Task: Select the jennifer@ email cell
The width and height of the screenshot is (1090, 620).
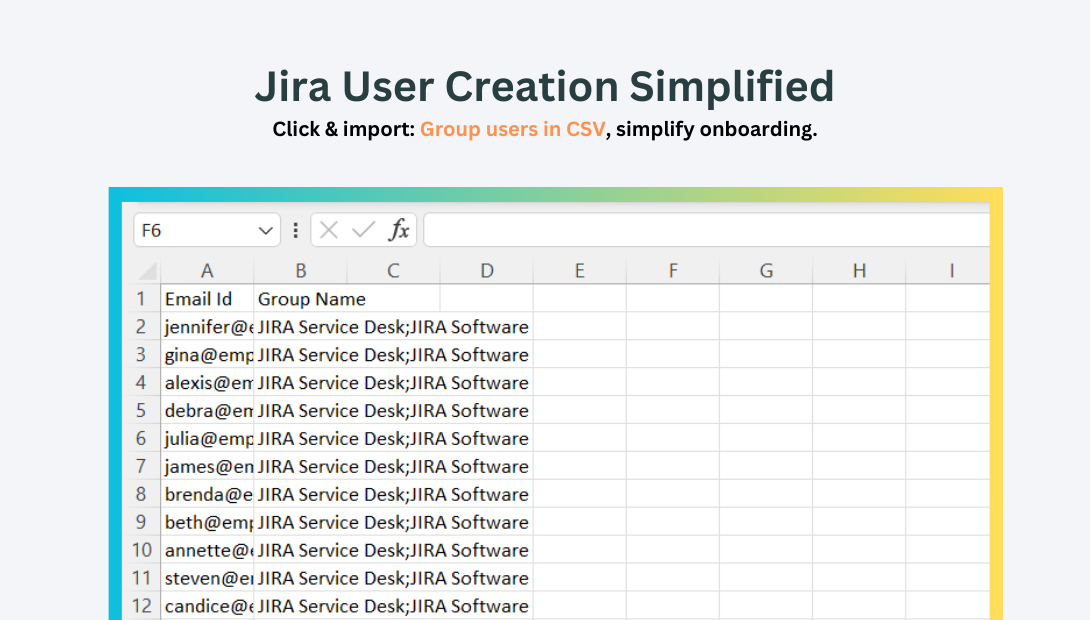Action: 207,327
